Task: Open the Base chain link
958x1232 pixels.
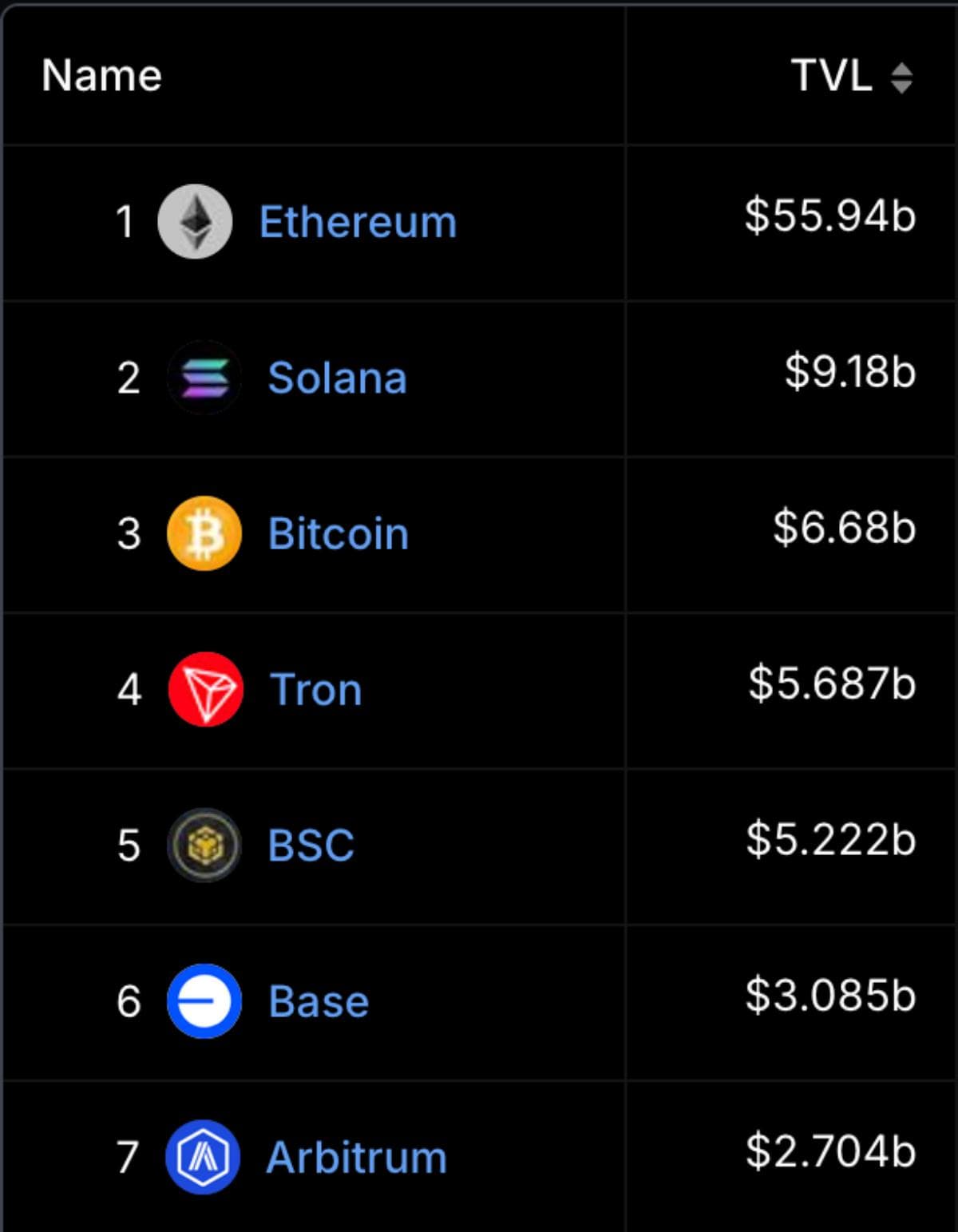Action: click(x=319, y=1001)
